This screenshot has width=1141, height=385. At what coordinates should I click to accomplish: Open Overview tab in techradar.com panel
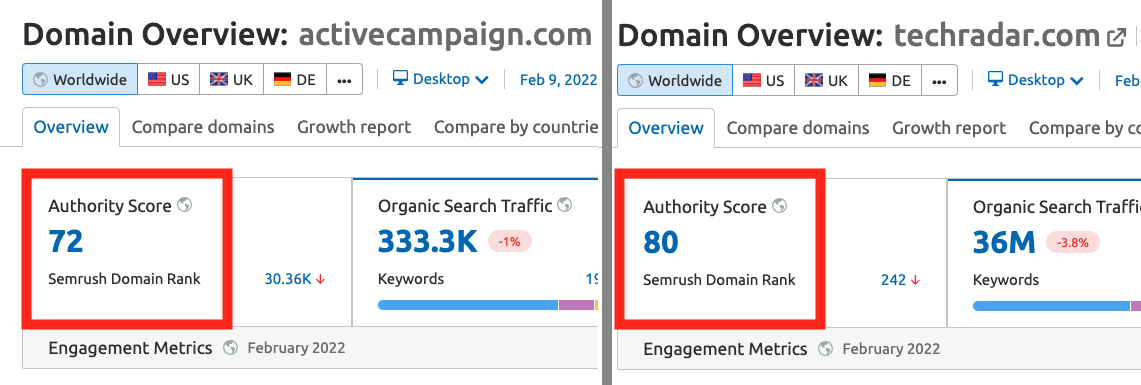(x=667, y=128)
